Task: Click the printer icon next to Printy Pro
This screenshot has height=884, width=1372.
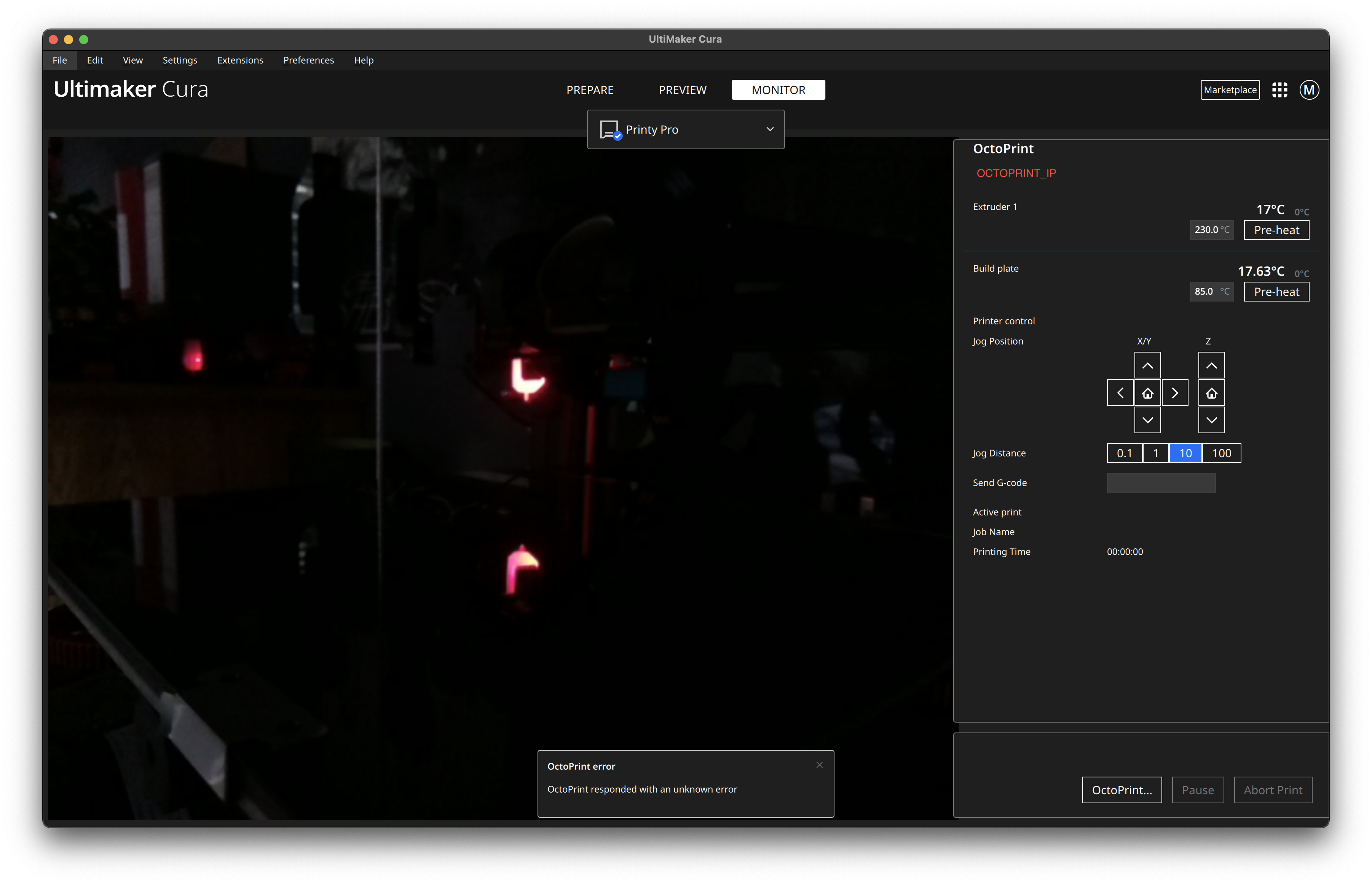Action: [609, 129]
